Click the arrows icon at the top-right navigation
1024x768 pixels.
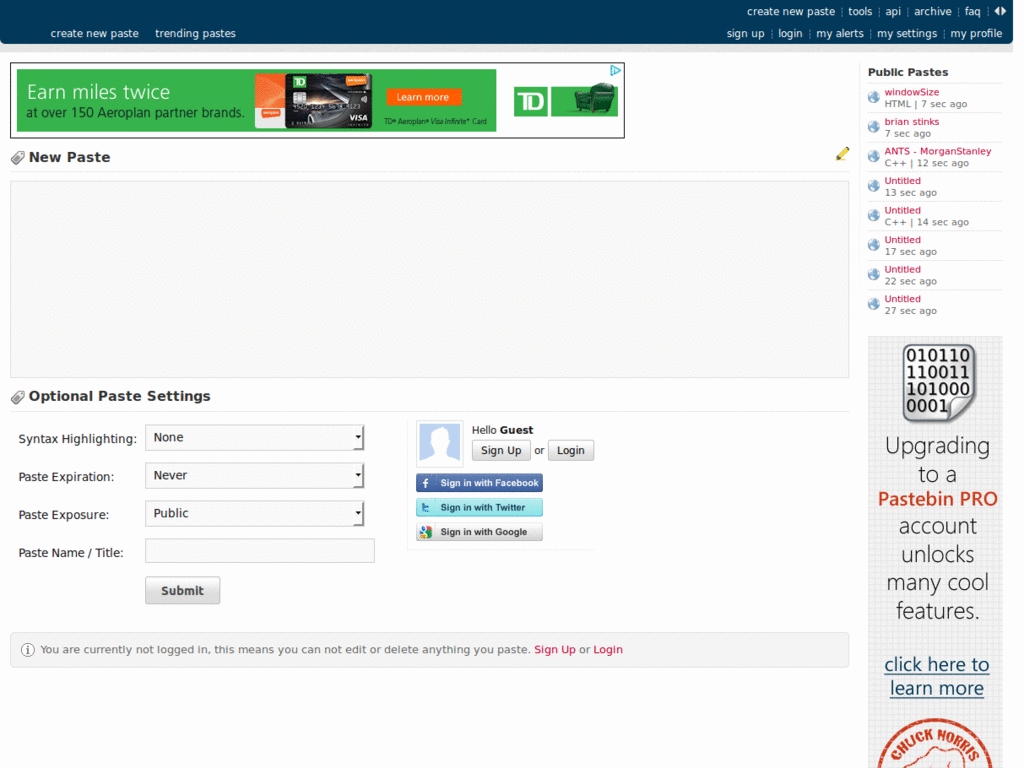tap(1000, 11)
